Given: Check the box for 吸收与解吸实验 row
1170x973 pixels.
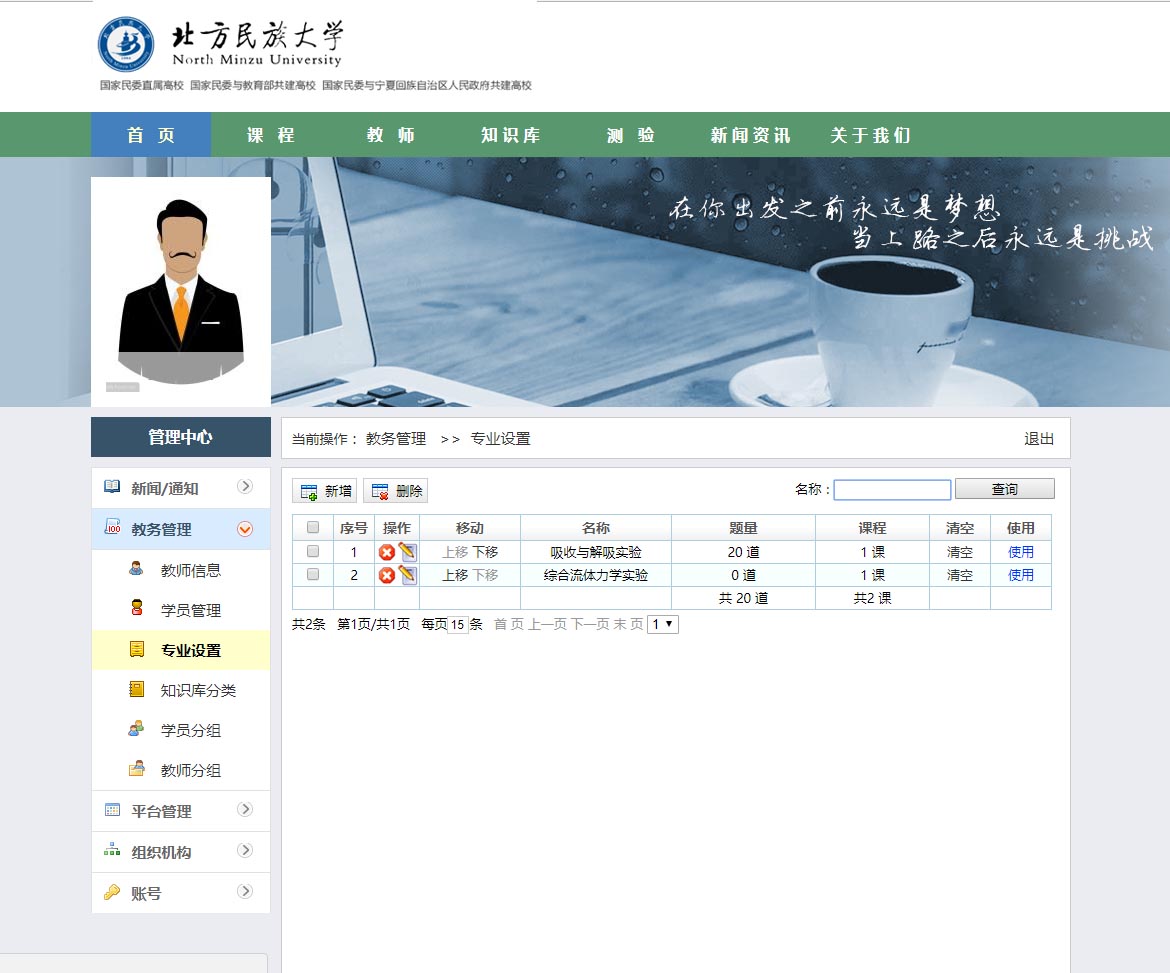Looking at the screenshot, I should [313, 552].
